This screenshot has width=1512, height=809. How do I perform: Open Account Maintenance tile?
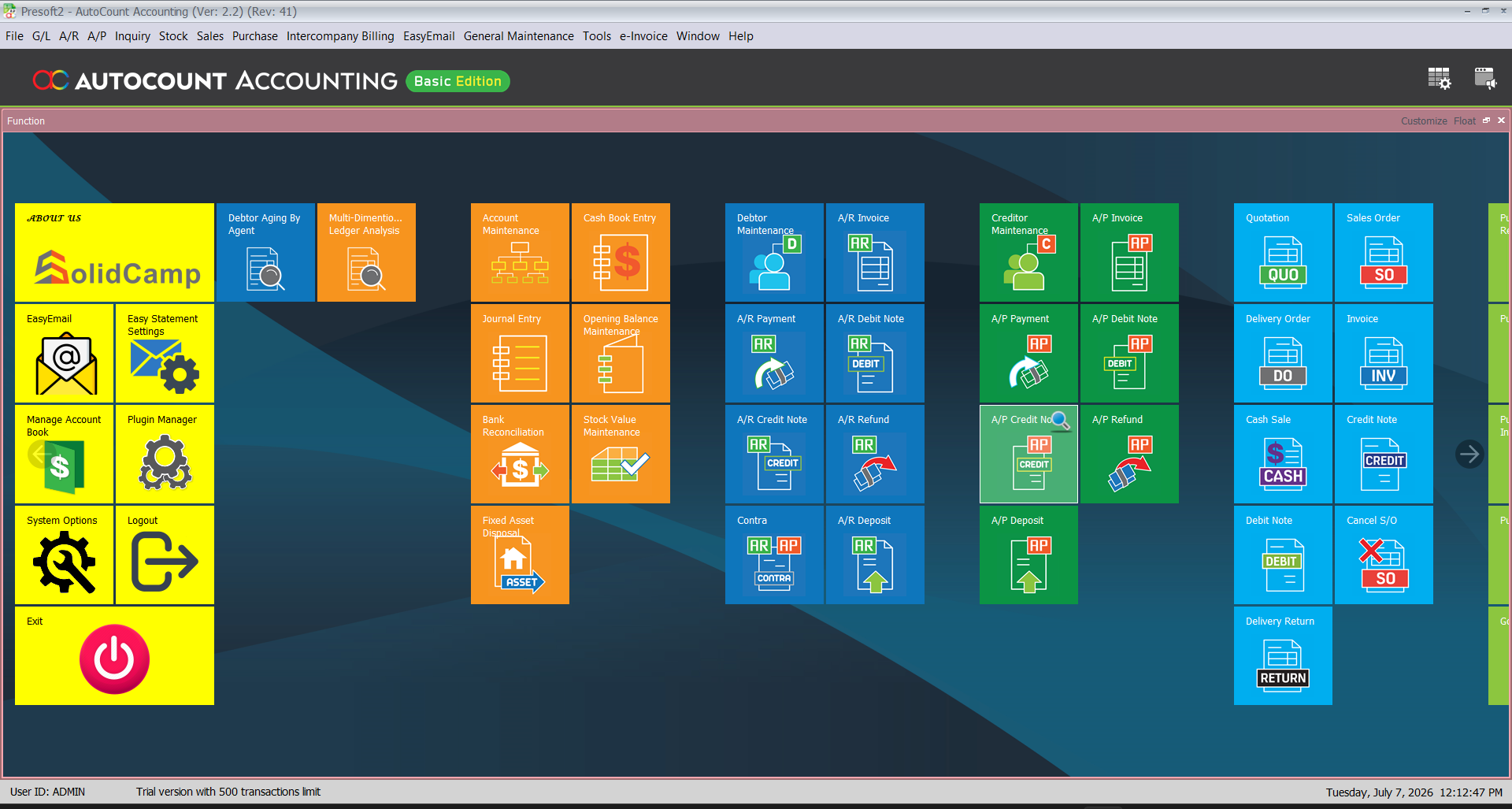pyautogui.click(x=520, y=252)
